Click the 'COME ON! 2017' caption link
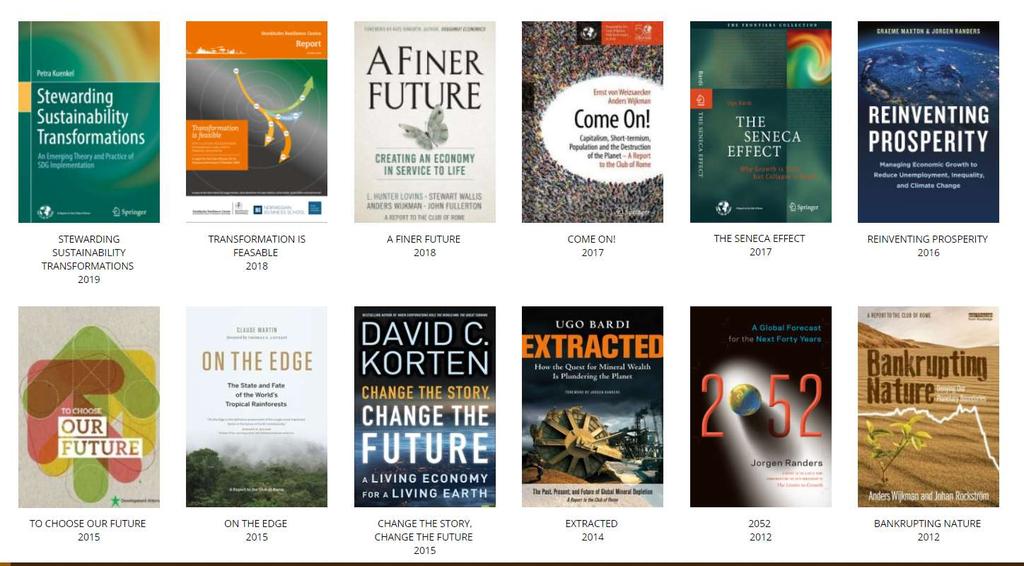The height and width of the screenshot is (566, 1024). click(x=592, y=245)
